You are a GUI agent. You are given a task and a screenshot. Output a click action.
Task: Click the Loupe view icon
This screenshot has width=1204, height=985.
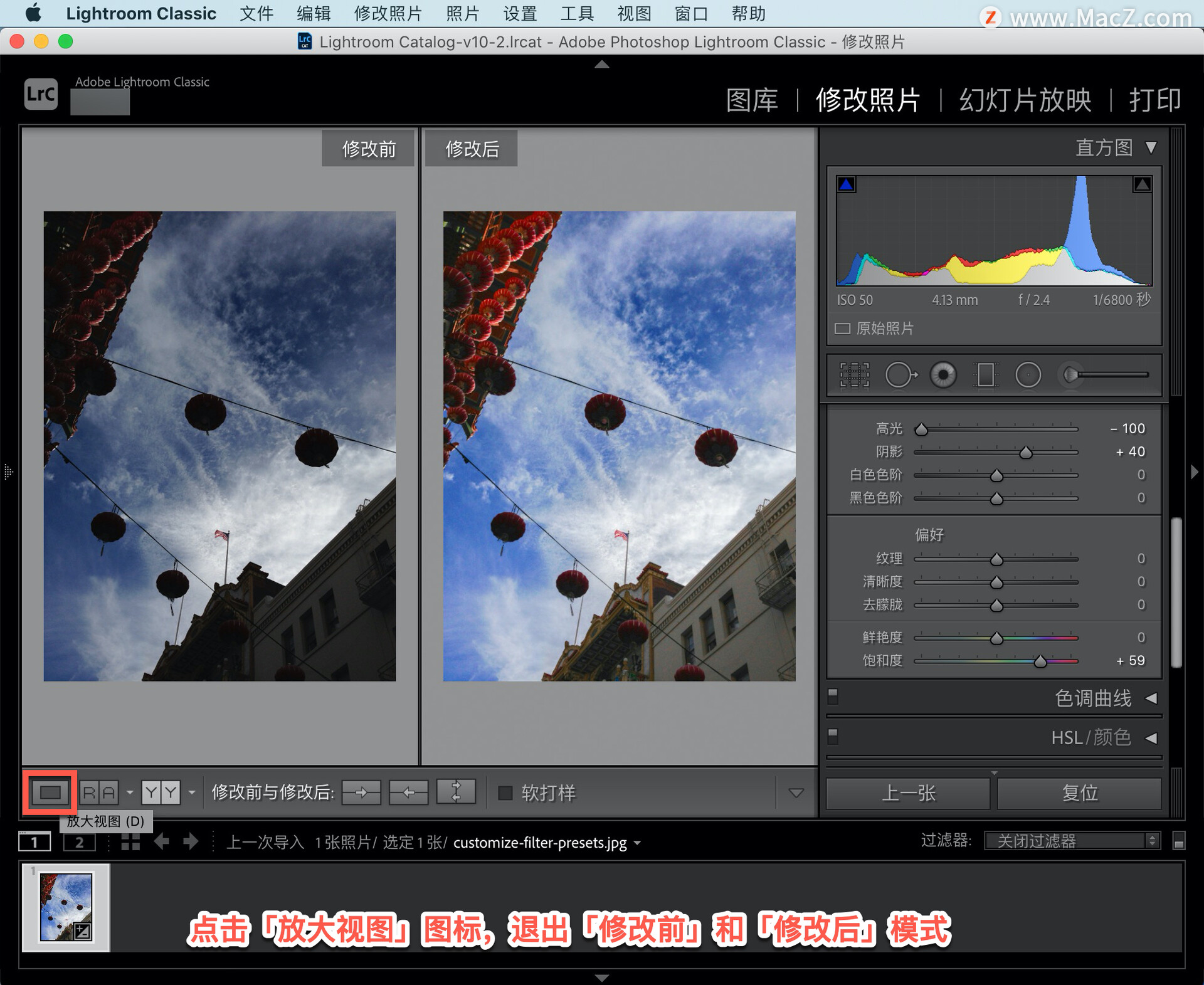50,793
